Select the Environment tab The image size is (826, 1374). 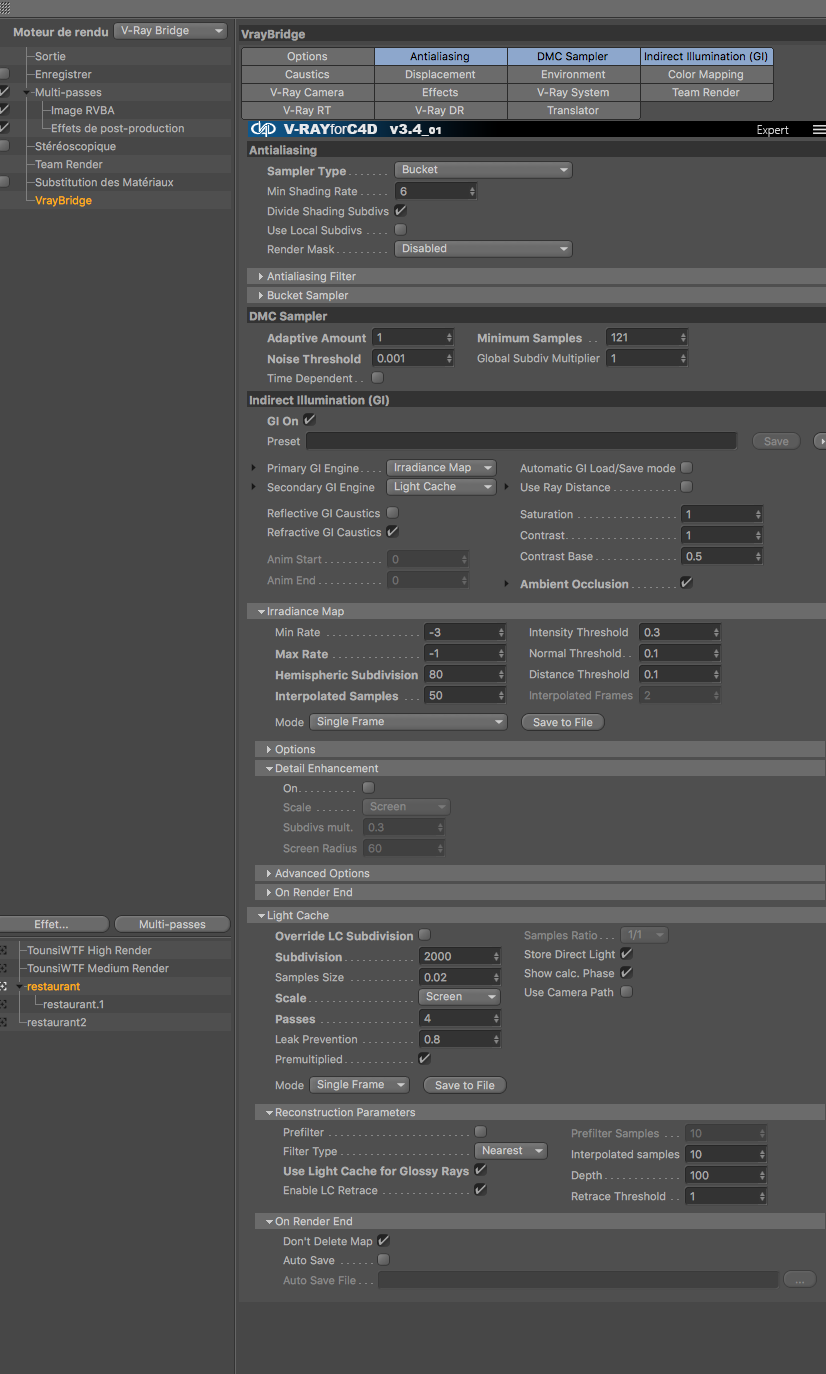pos(573,75)
